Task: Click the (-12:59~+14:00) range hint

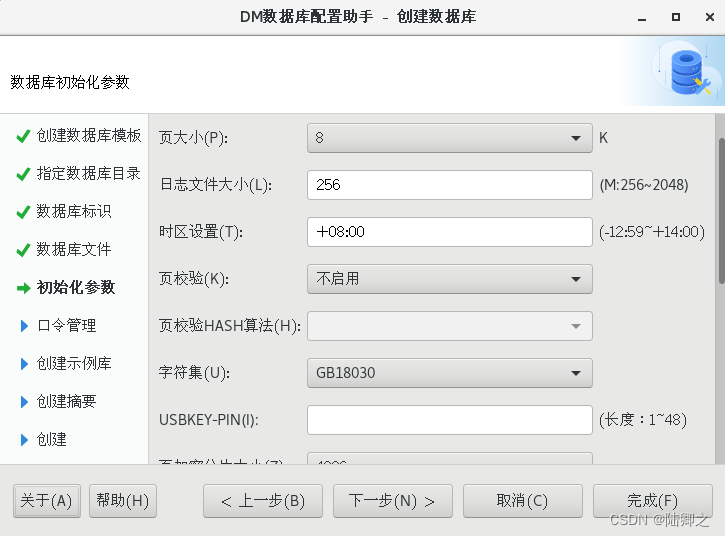Action: [x=652, y=232]
